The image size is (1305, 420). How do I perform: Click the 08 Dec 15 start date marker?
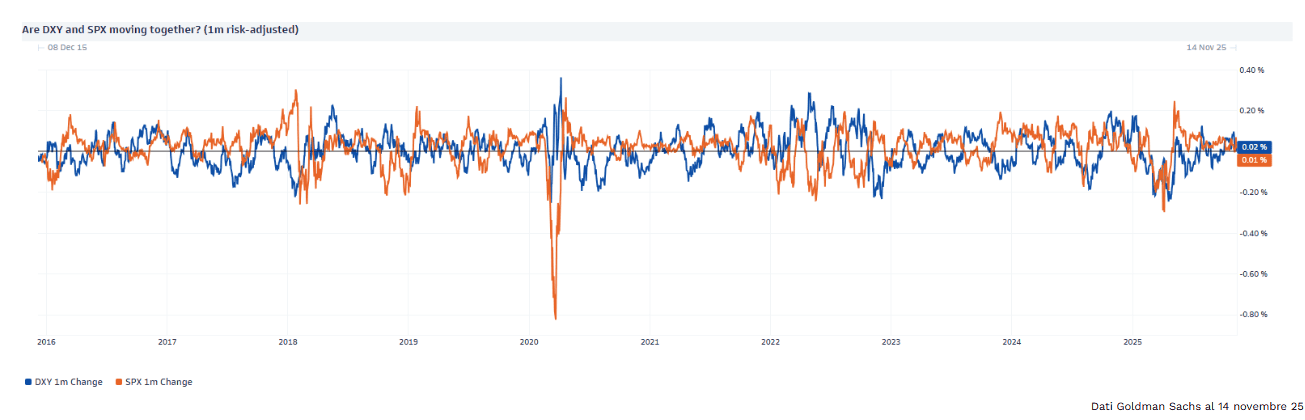(67, 47)
